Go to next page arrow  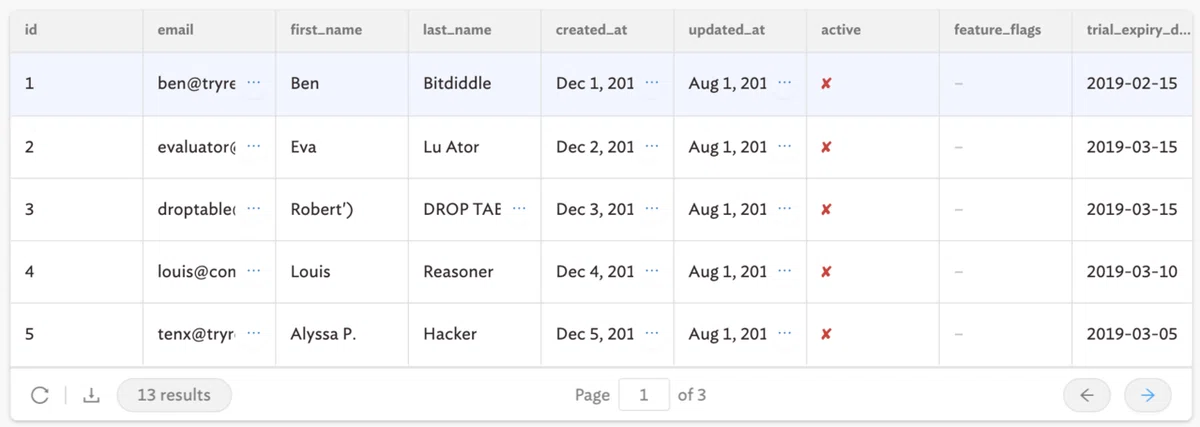click(x=1148, y=395)
